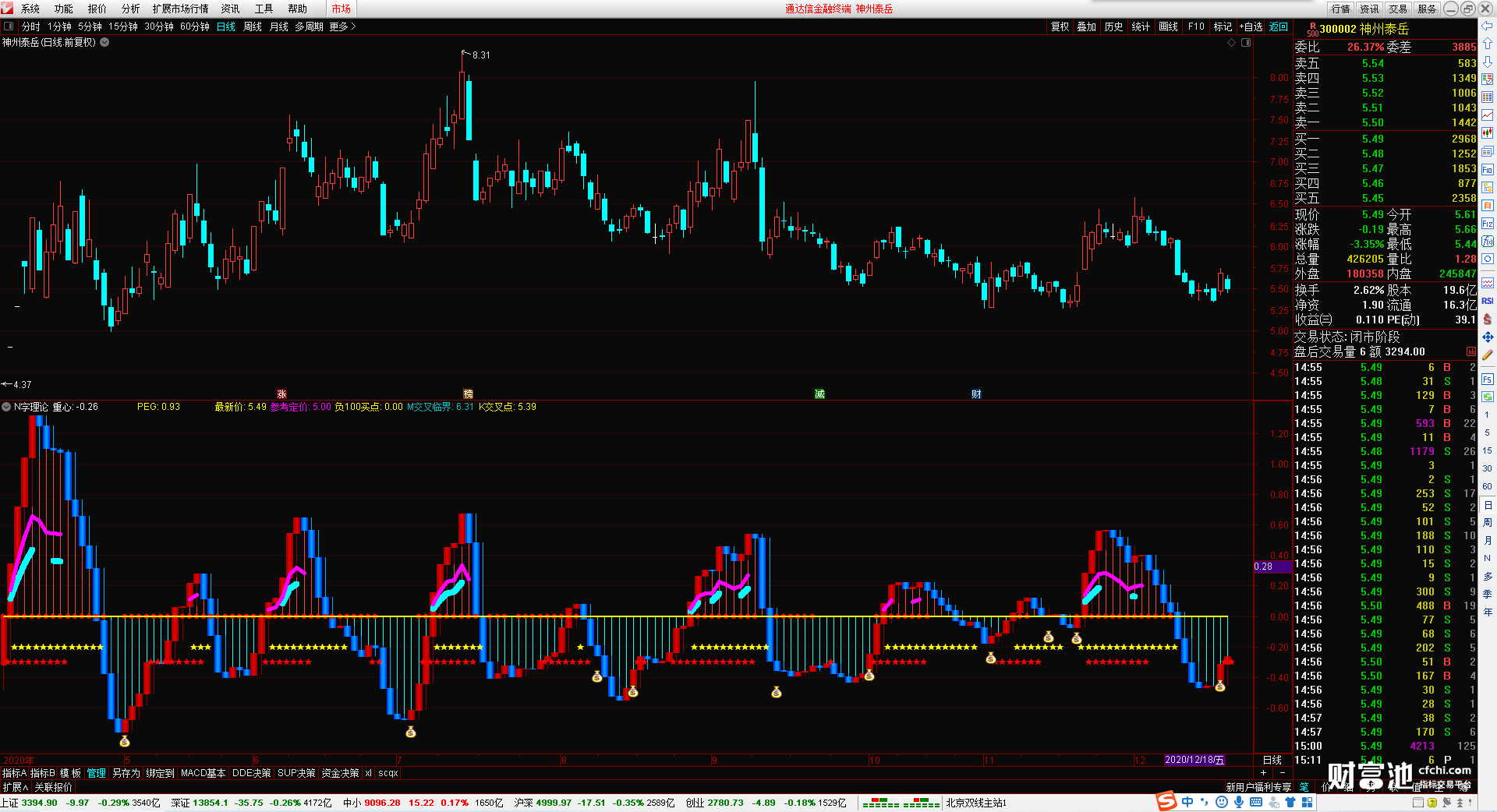This screenshot has width=1497, height=812.
Task: Click the blue four-way move arrows icon
Action: tap(1488, 337)
